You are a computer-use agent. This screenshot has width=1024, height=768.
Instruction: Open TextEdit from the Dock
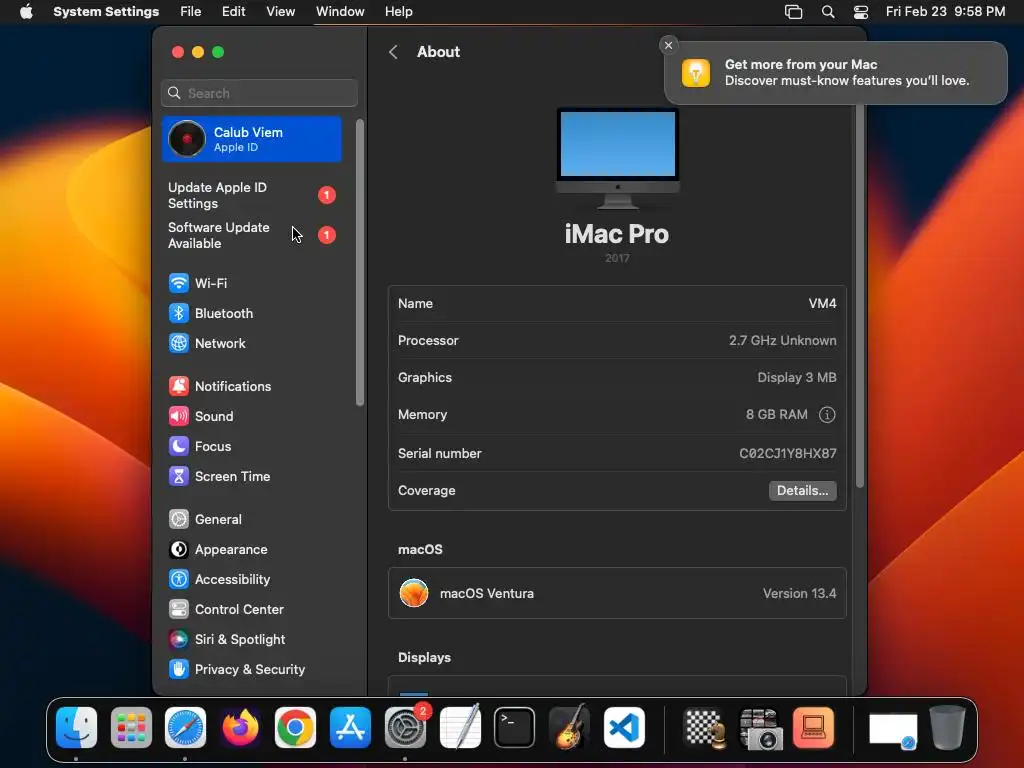pos(460,727)
